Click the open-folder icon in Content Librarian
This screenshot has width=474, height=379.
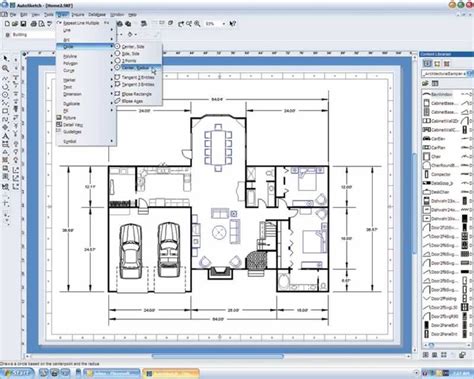click(x=426, y=83)
